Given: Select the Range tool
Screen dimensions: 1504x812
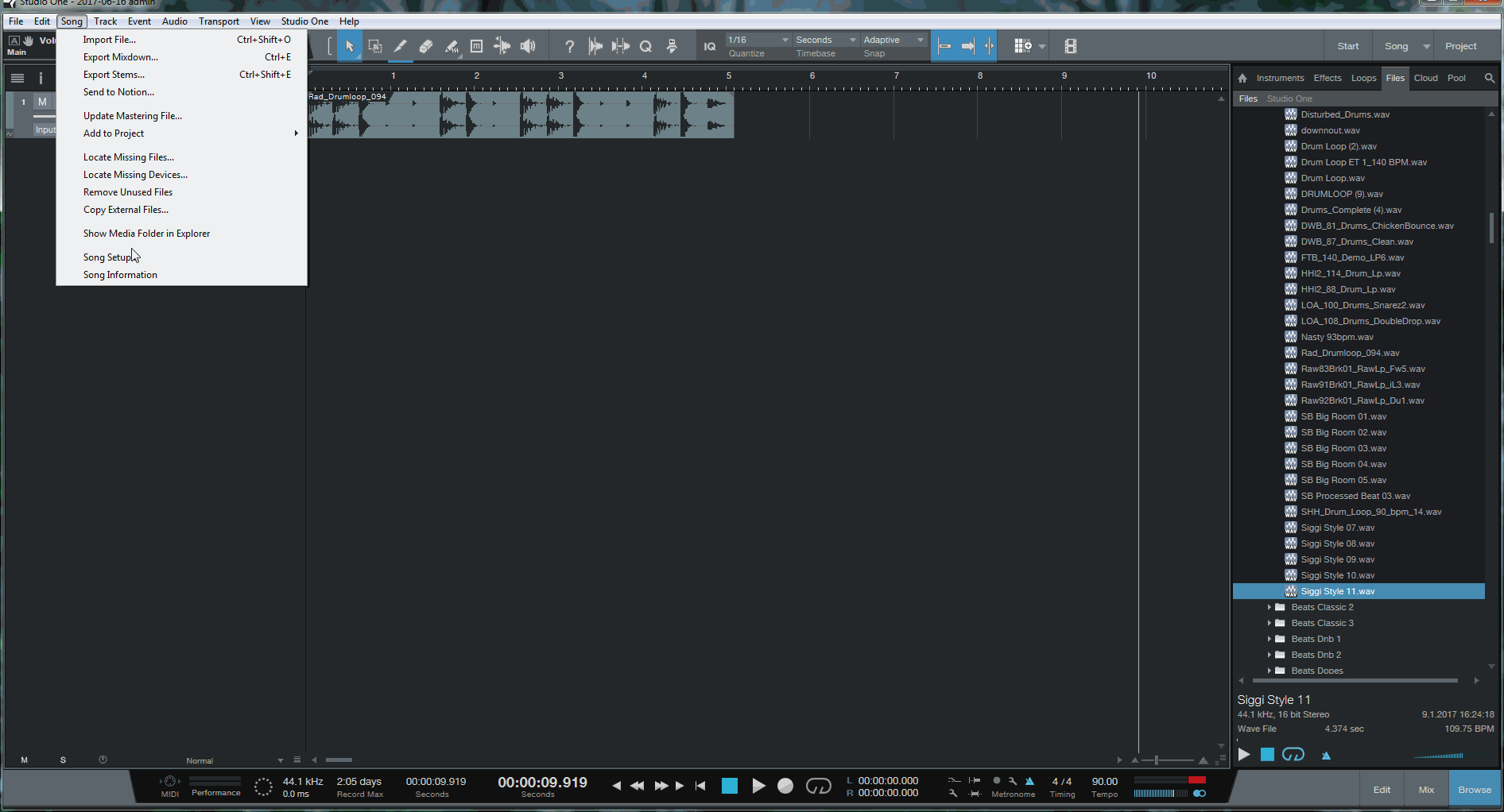Looking at the screenshot, I should click(375, 46).
